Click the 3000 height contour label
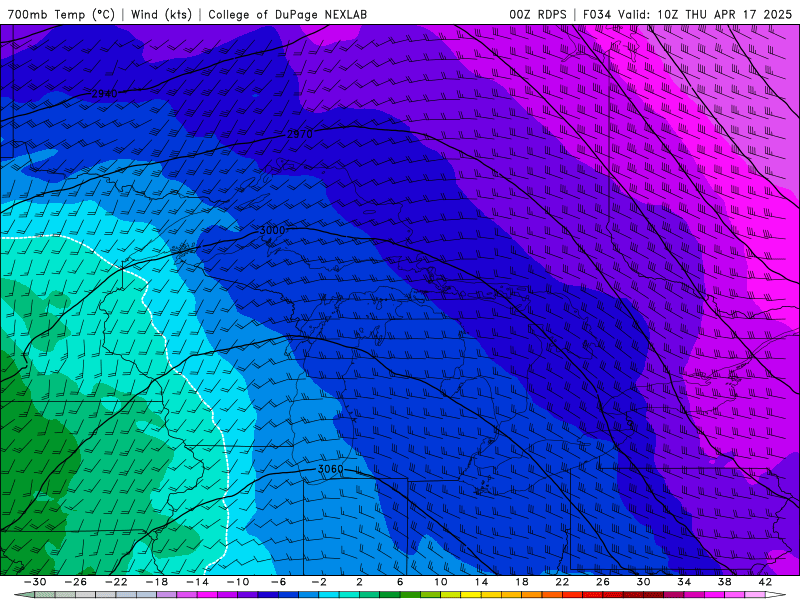The width and height of the screenshot is (800, 600). click(x=272, y=231)
